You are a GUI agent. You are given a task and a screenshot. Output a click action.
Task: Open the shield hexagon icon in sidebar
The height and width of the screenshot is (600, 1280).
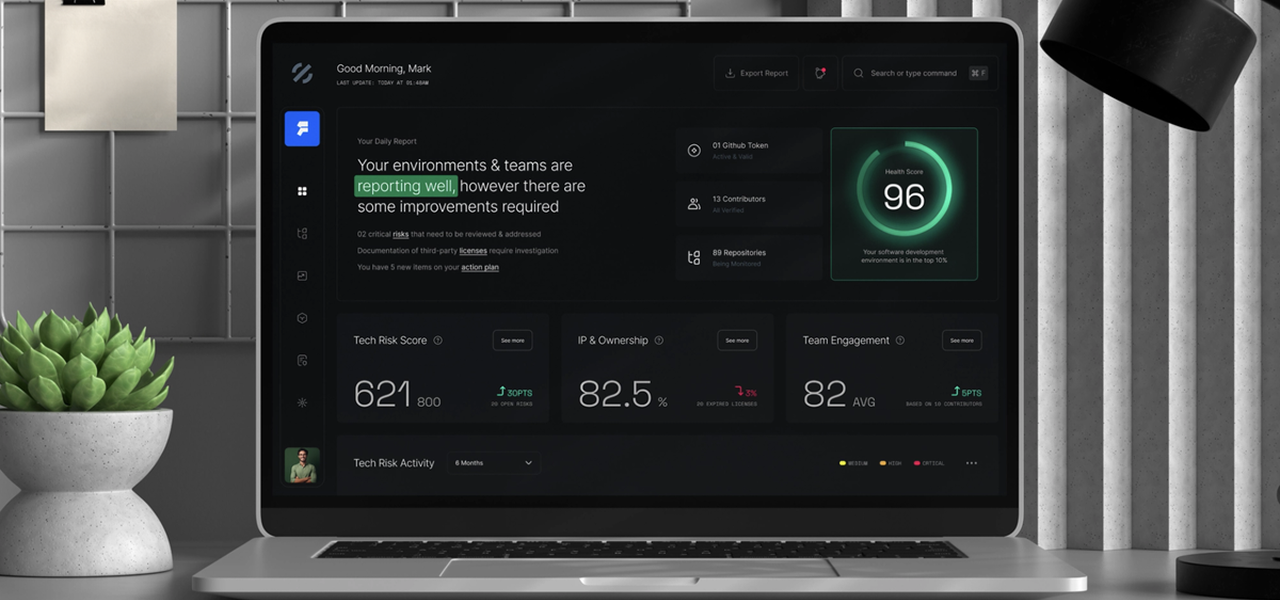(x=302, y=318)
